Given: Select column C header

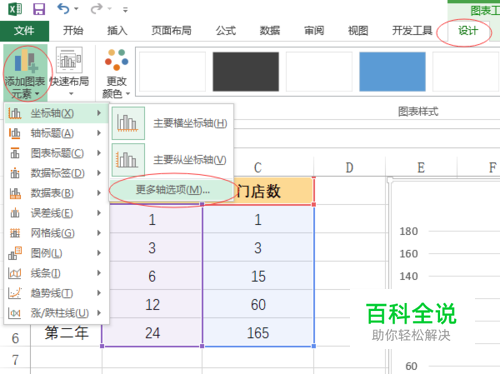Looking at the screenshot, I should pyautogui.click(x=258, y=168).
